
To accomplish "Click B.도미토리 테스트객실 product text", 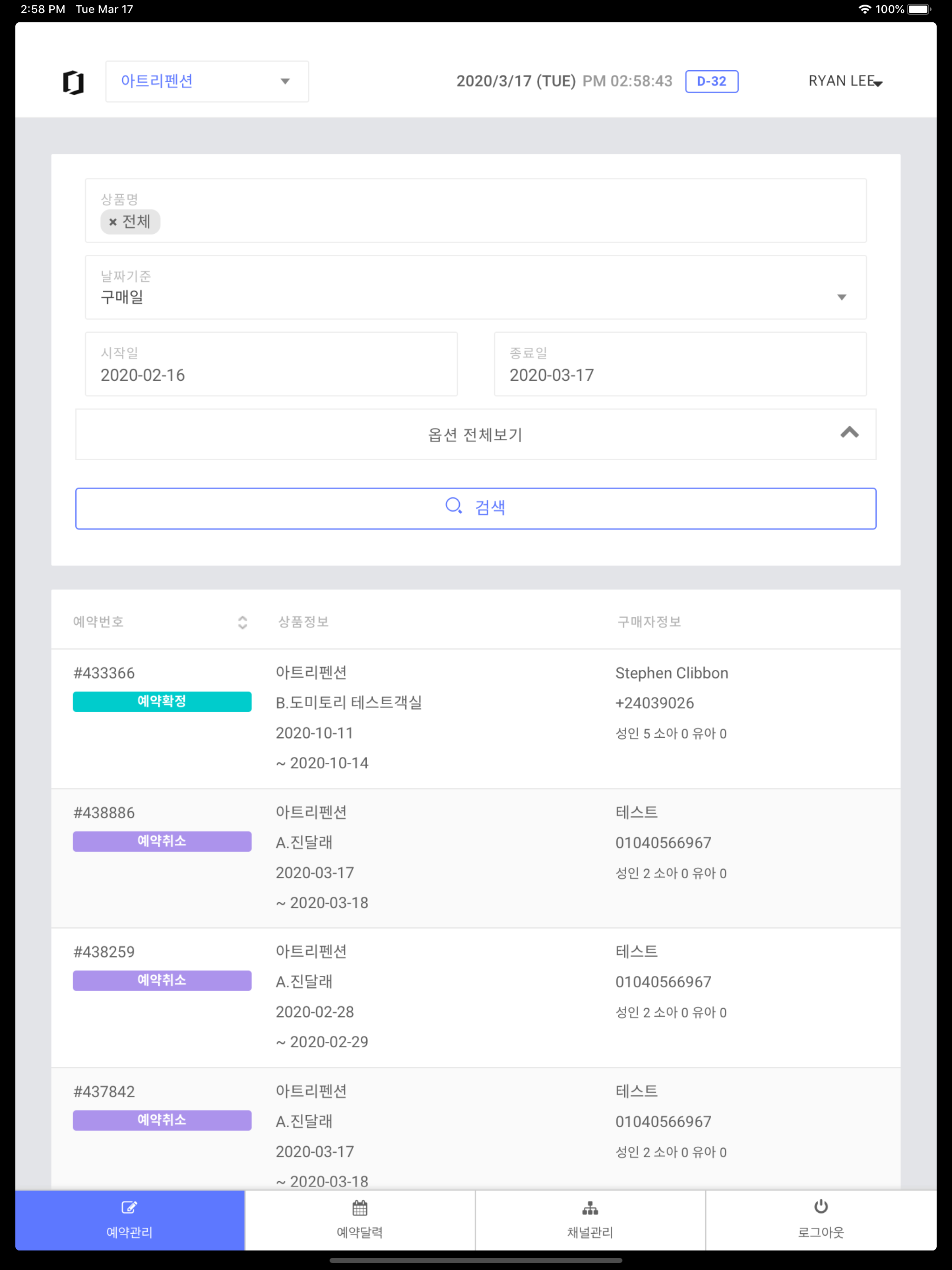I will 349,703.
